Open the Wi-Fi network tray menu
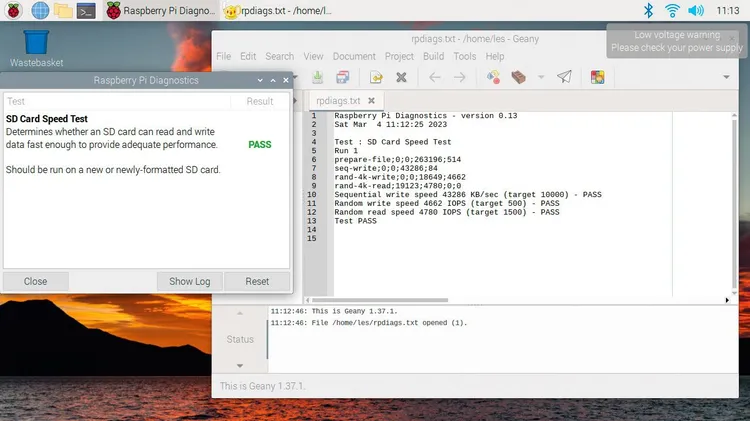The width and height of the screenshot is (750, 421). coord(672,10)
